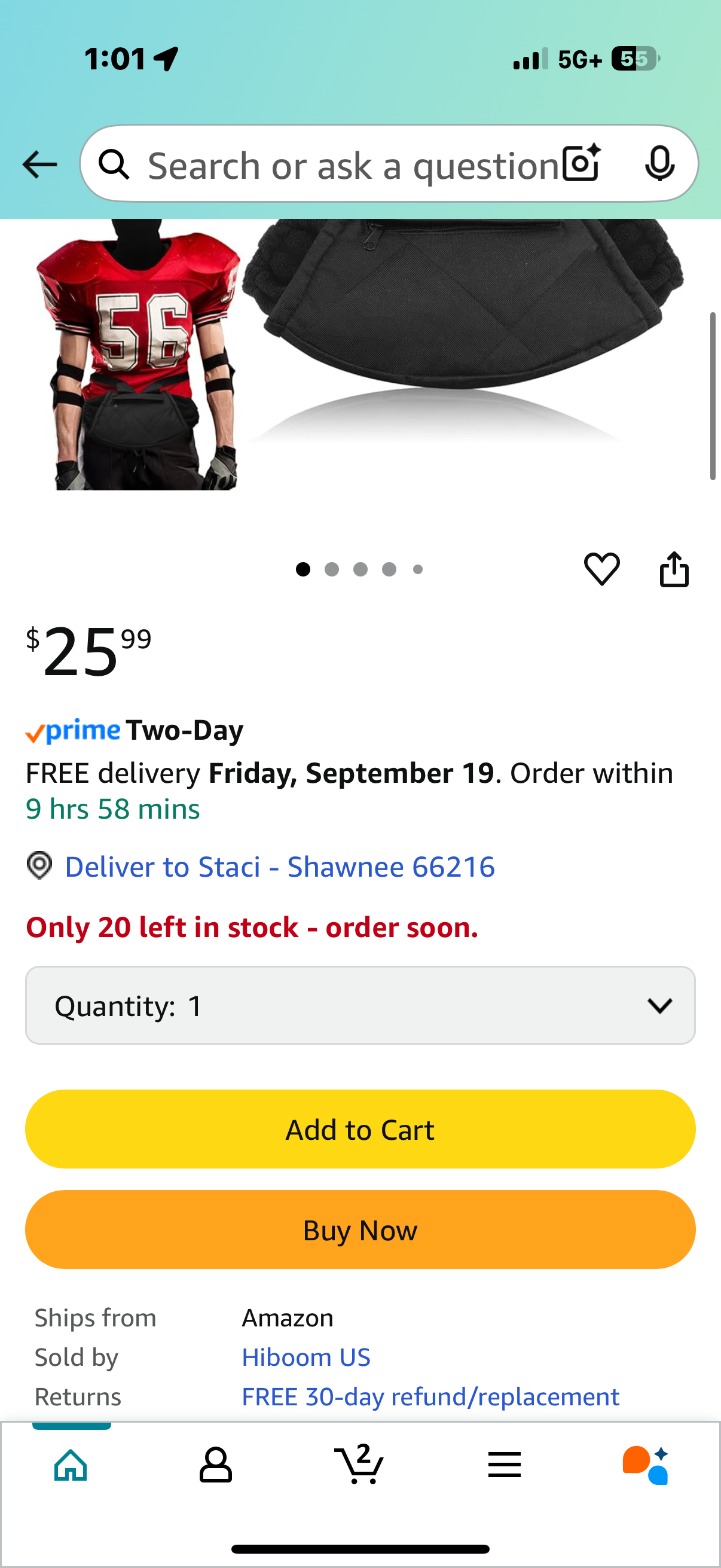Click the Add to Cart button
The height and width of the screenshot is (1568, 721).
click(360, 1129)
